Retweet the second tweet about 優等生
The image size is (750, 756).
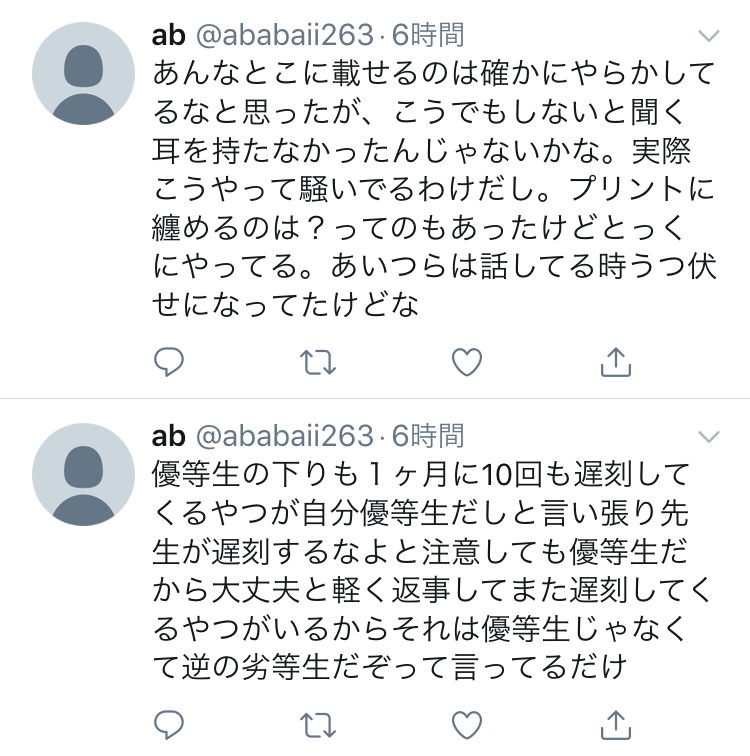click(x=317, y=723)
